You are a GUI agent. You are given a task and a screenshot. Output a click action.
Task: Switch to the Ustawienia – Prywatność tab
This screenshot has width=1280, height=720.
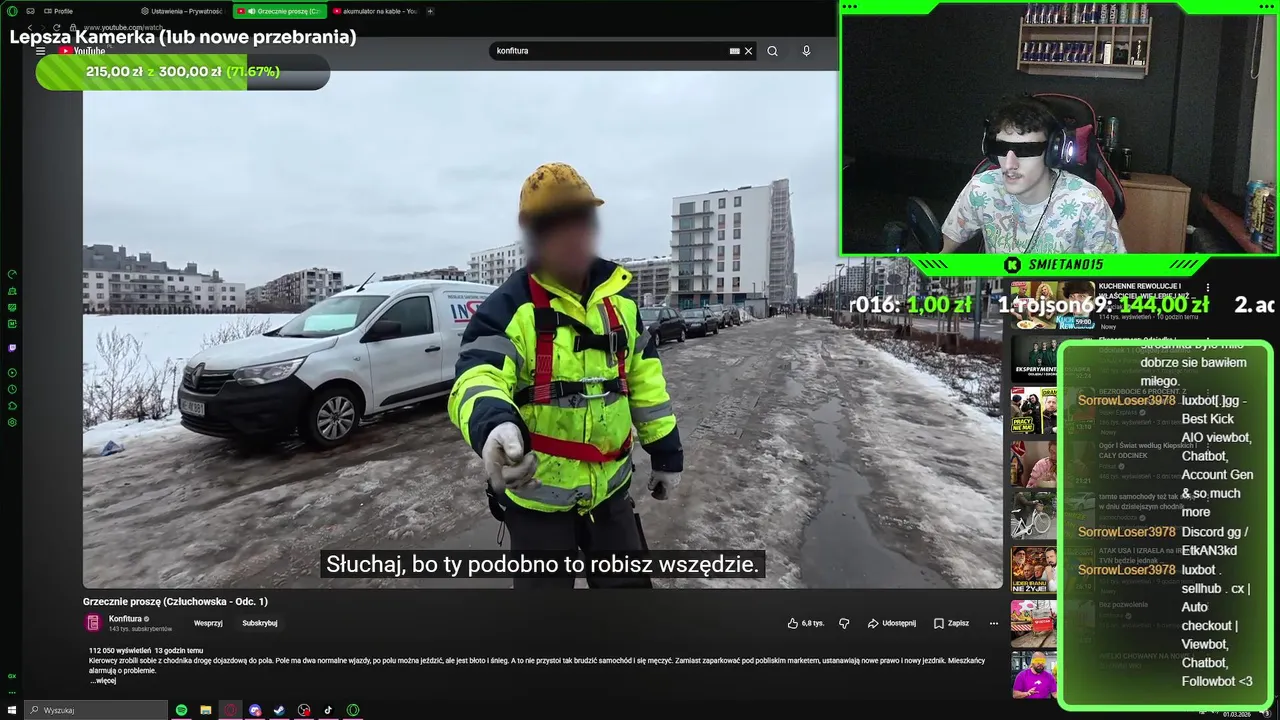pos(182,11)
